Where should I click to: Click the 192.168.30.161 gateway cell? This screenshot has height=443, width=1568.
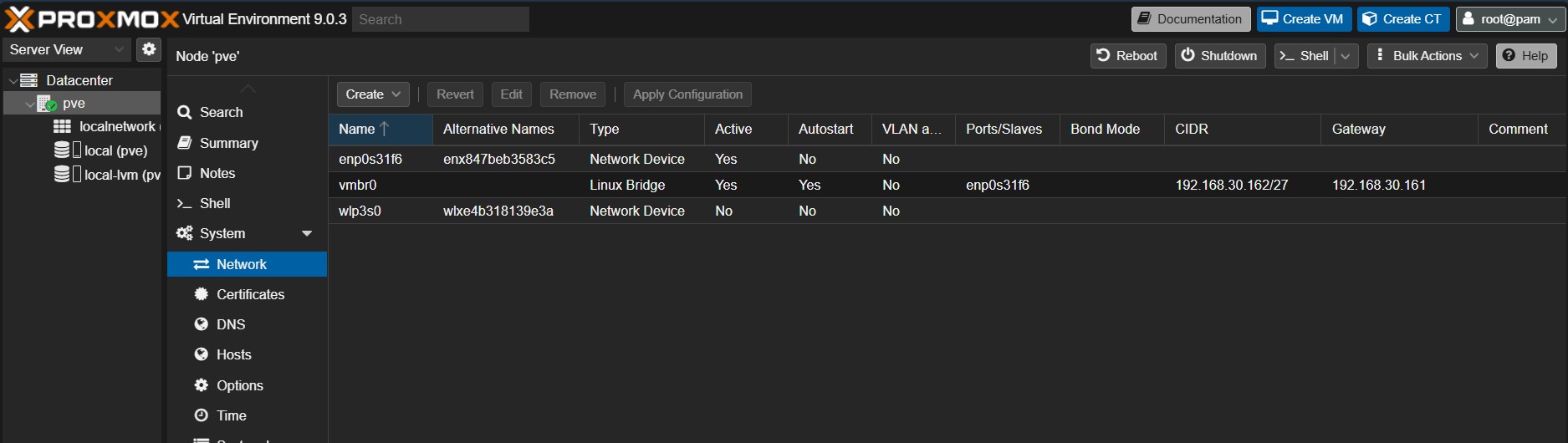pos(1378,185)
